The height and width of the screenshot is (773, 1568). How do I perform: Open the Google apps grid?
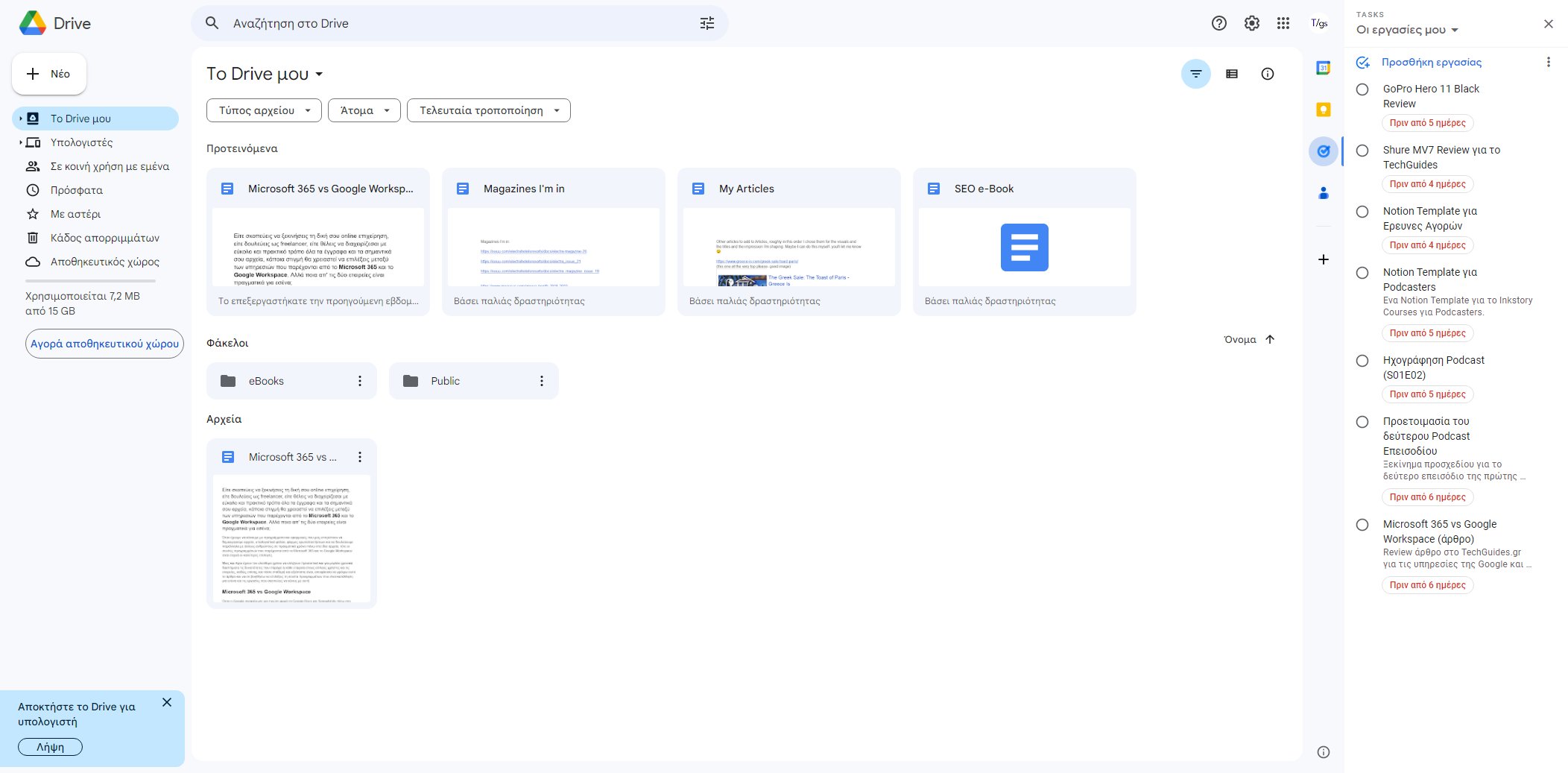1284,23
